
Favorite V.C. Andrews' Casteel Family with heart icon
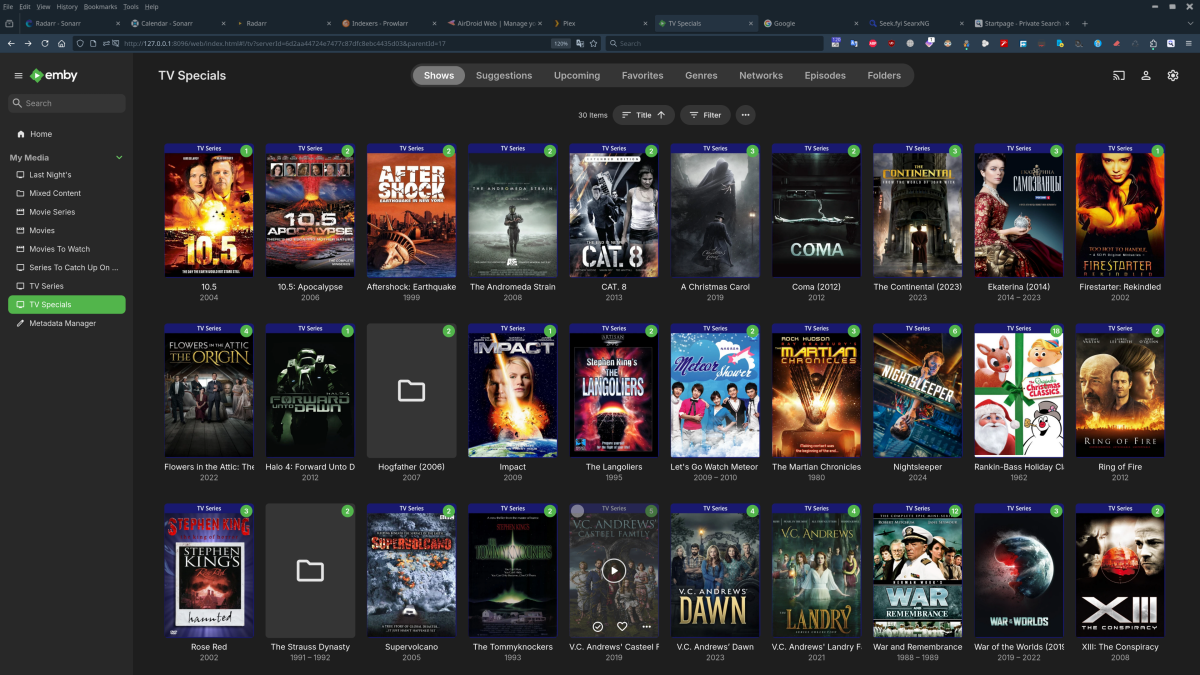click(x=621, y=627)
